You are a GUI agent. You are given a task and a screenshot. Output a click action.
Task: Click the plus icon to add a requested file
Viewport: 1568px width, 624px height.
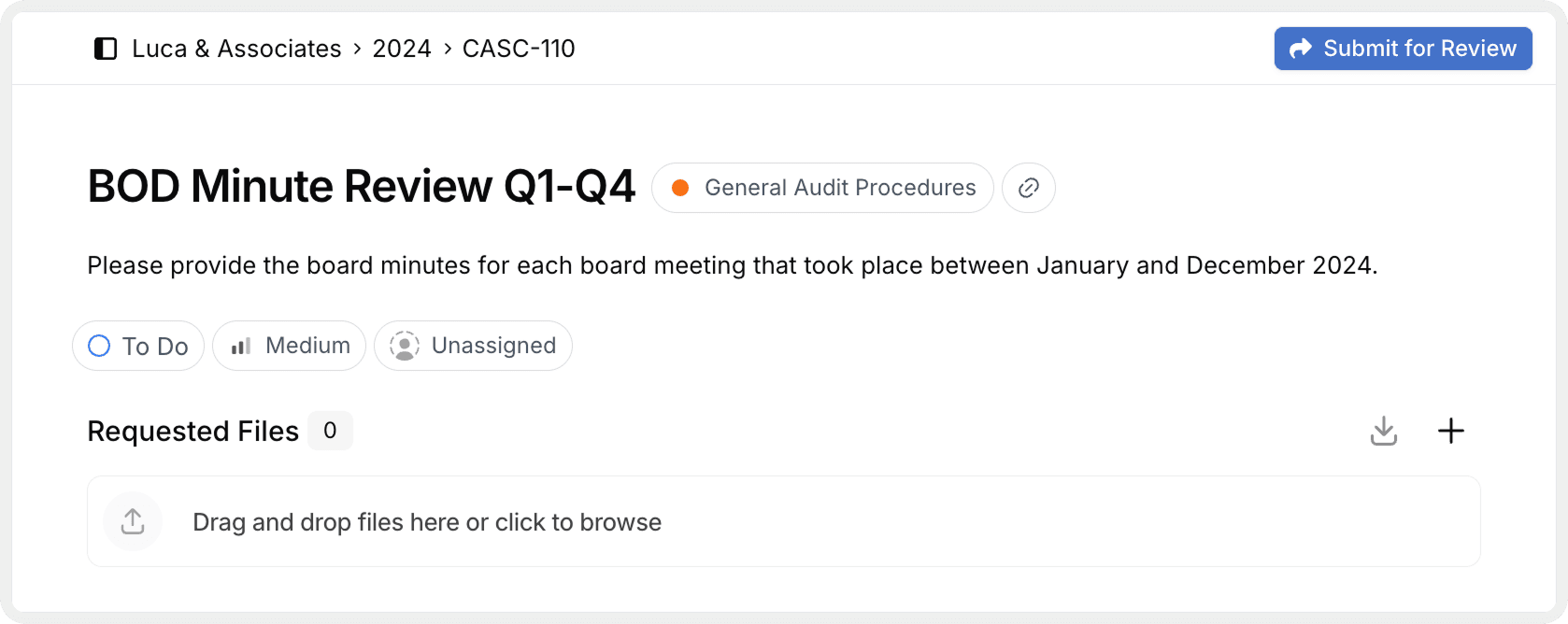(1451, 431)
